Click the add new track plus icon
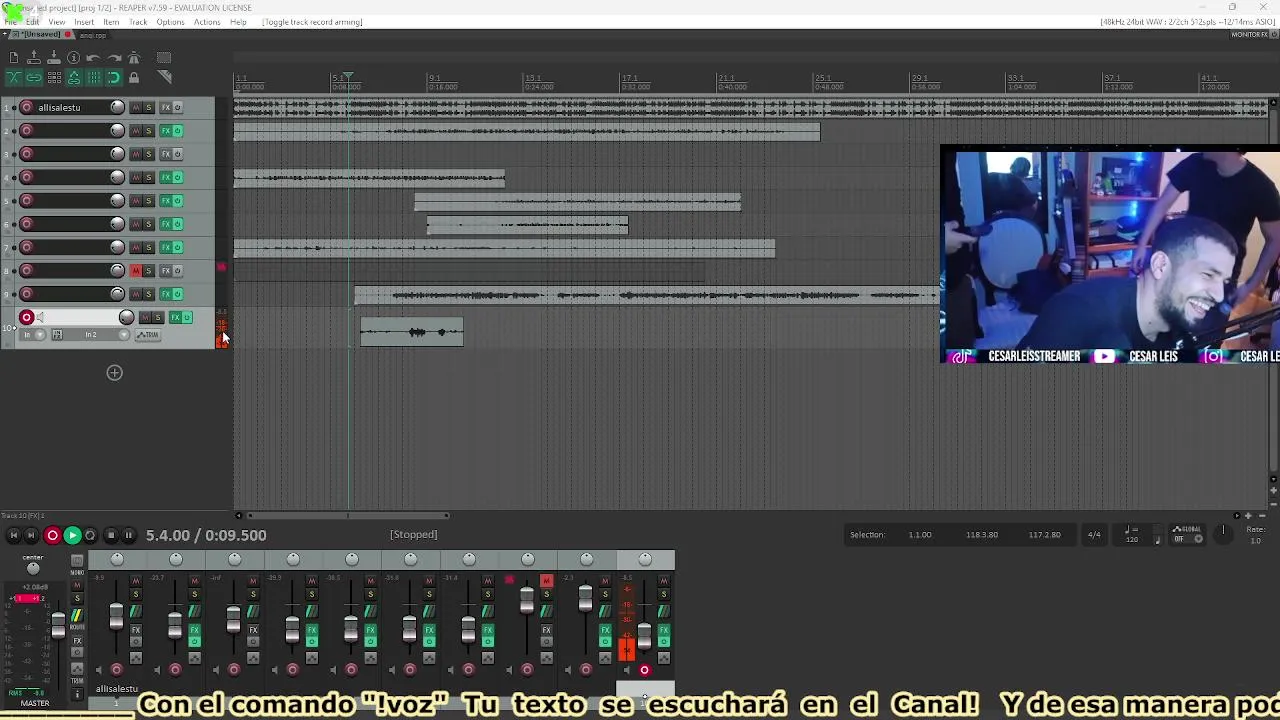1280x720 pixels. [114, 373]
